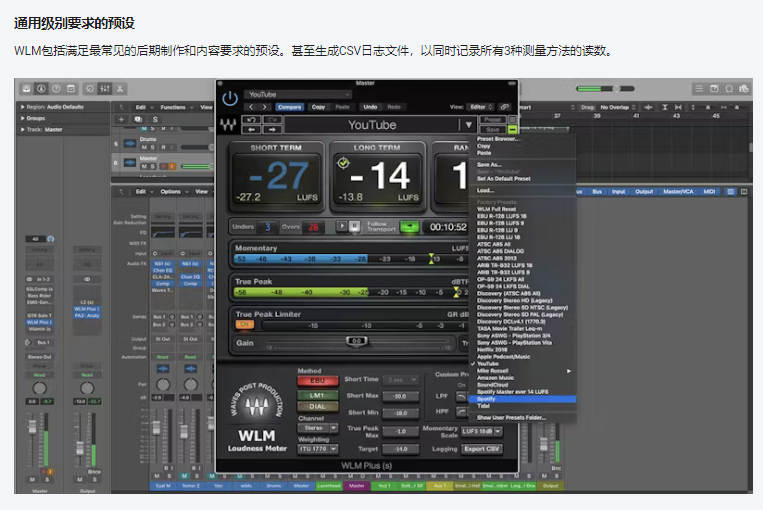The width and height of the screenshot is (763, 510).
Task: Click Export CSV logging button
Action: [x=481, y=449]
